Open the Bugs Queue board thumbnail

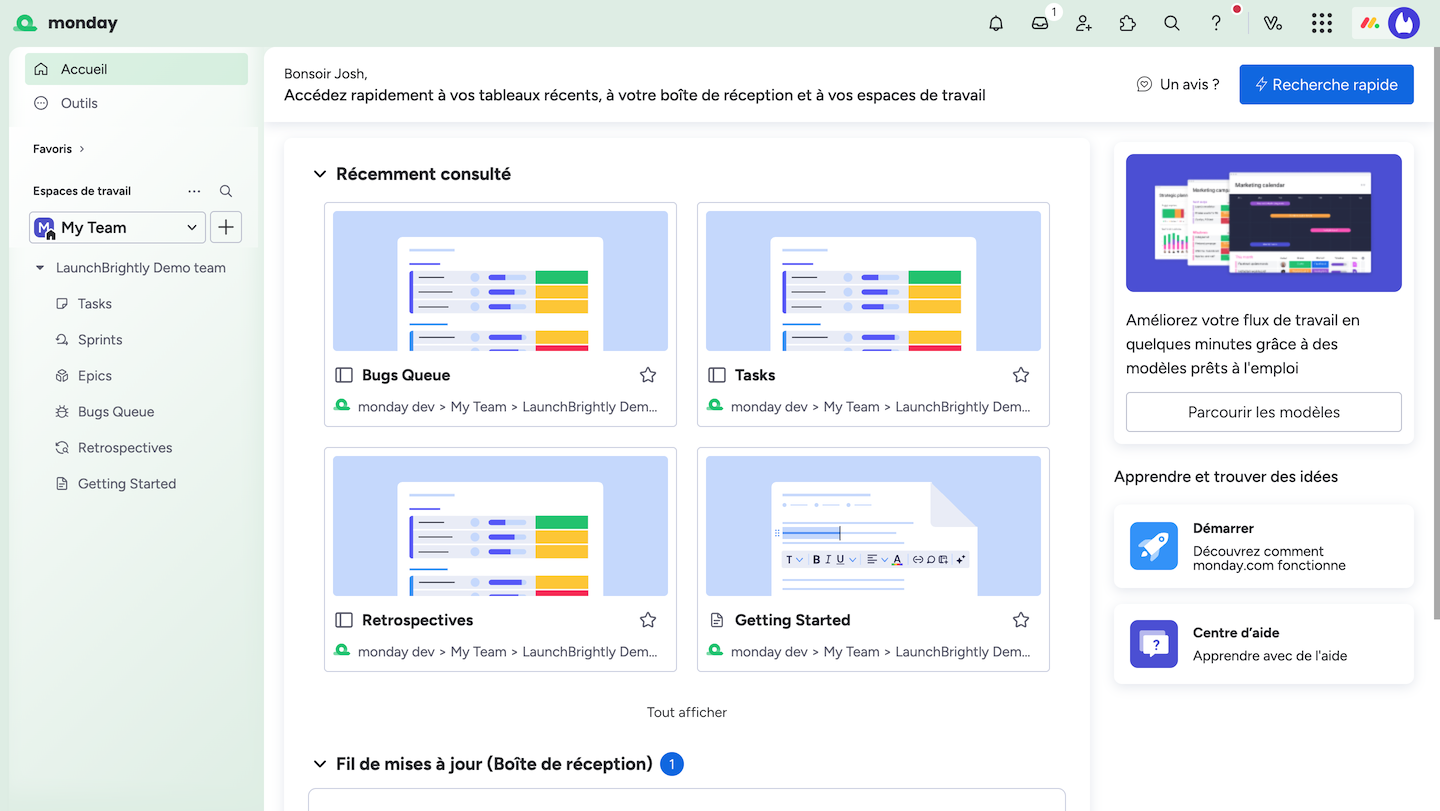click(500, 281)
